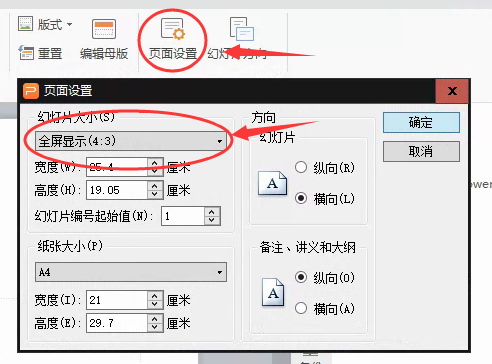Open the 全屏显示(4:3) slide size dropdown
Screen dimensions: 492x364
(x=131, y=141)
